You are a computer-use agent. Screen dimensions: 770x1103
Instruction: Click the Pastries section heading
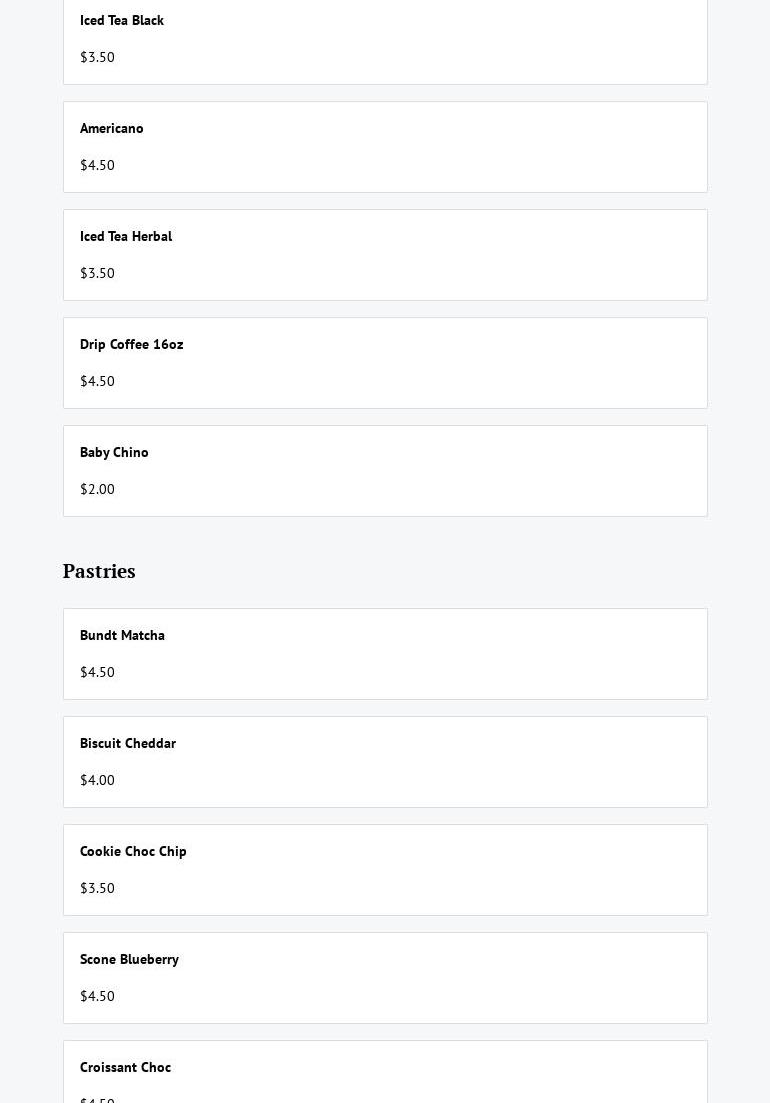click(99, 571)
